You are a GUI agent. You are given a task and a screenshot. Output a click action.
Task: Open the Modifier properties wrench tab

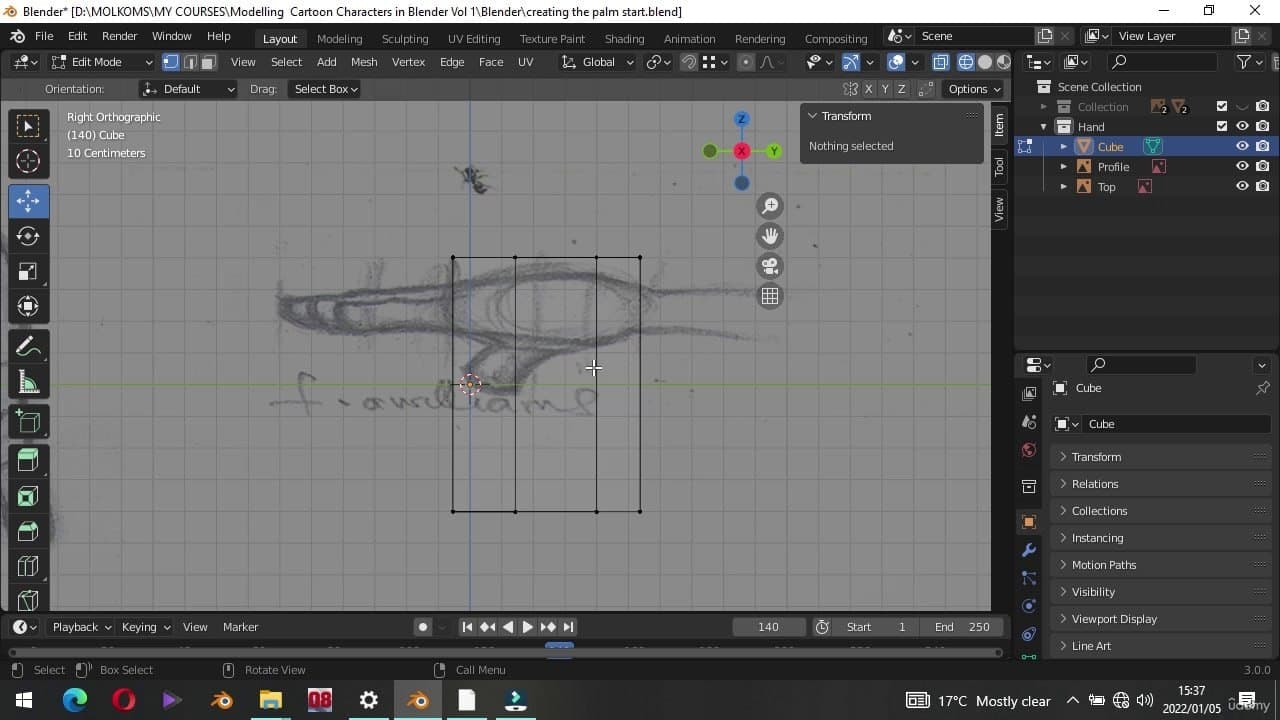coord(1029,550)
